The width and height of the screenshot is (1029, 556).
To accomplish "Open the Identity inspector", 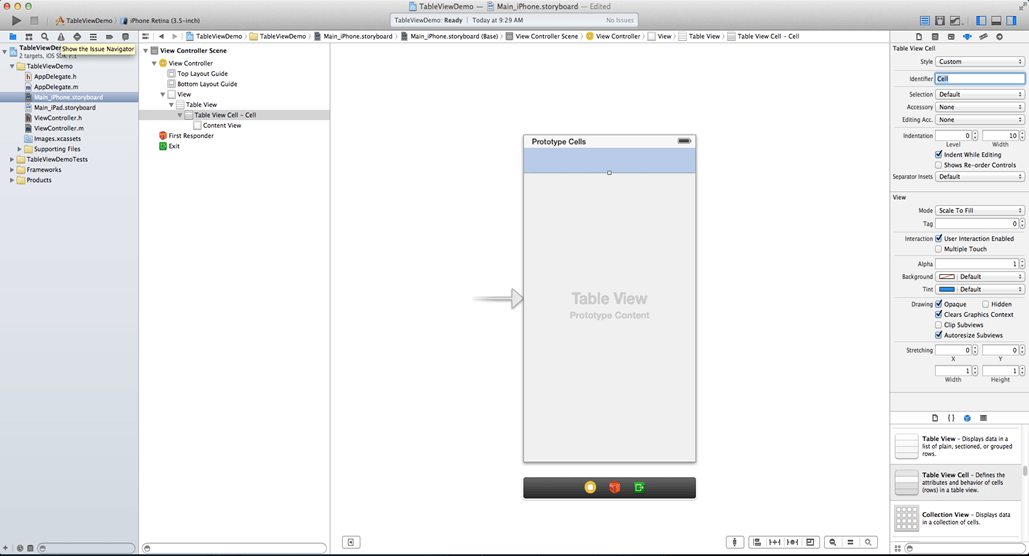I will click(951, 37).
